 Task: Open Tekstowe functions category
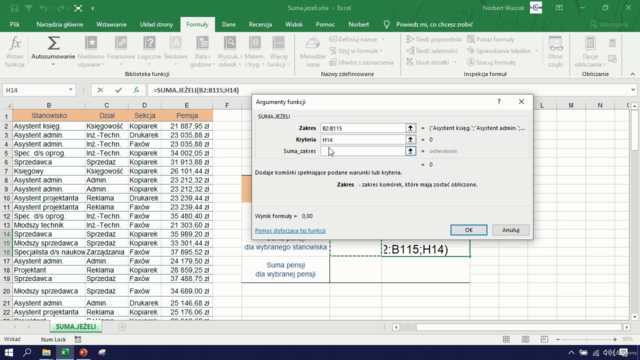(176, 51)
